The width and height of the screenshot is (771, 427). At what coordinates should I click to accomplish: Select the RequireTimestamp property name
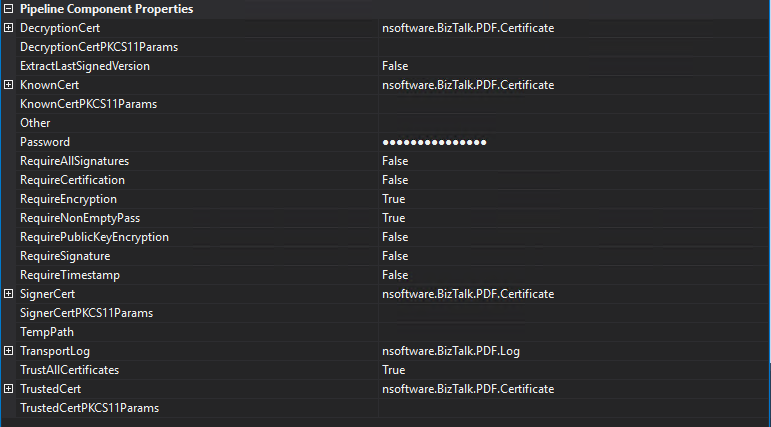[70, 275]
